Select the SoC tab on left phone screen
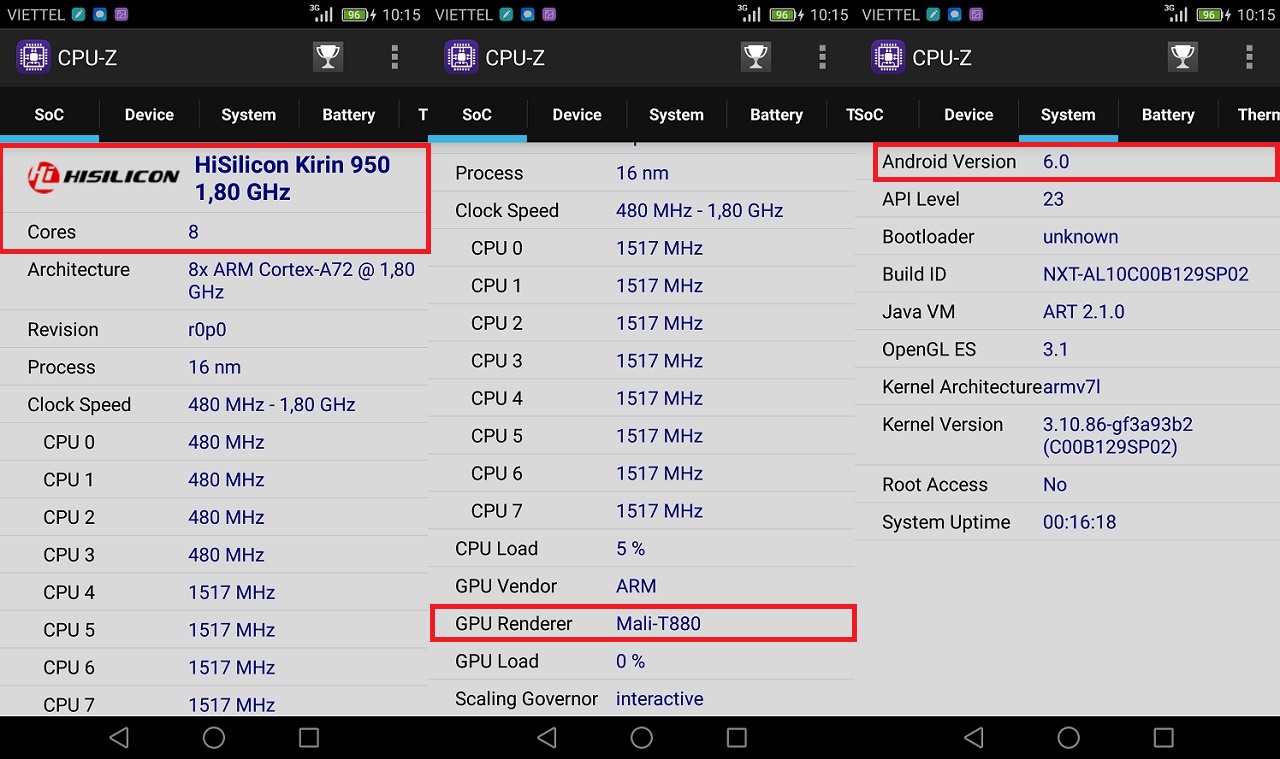The height and width of the screenshot is (759, 1280). click(49, 115)
